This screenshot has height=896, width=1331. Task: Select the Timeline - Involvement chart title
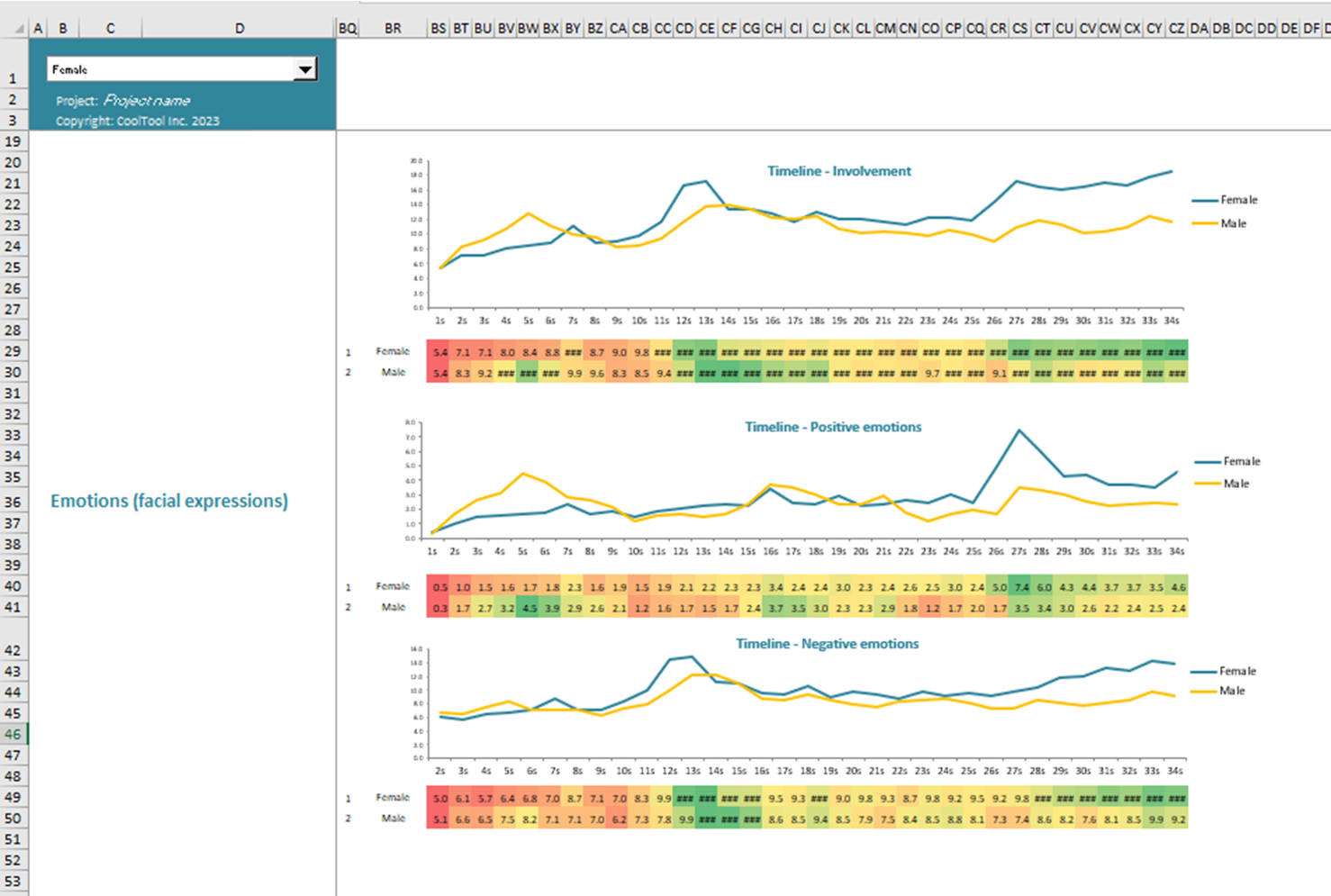click(x=838, y=171)
